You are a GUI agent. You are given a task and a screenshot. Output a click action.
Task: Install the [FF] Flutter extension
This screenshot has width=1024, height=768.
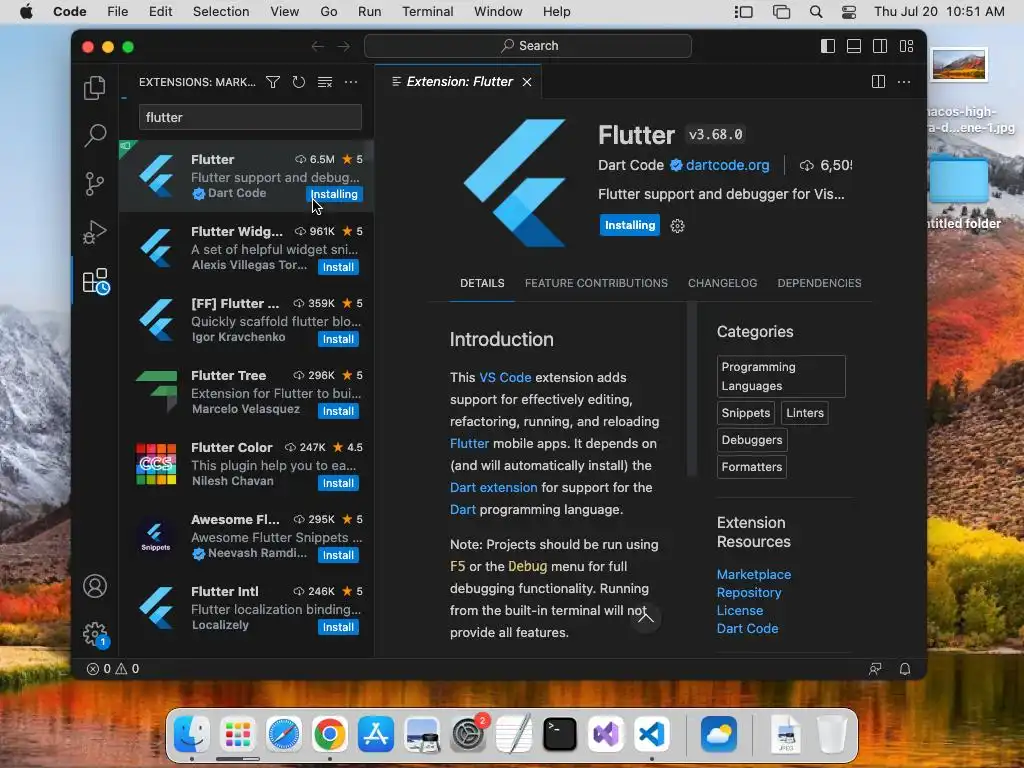coord(338,339)
